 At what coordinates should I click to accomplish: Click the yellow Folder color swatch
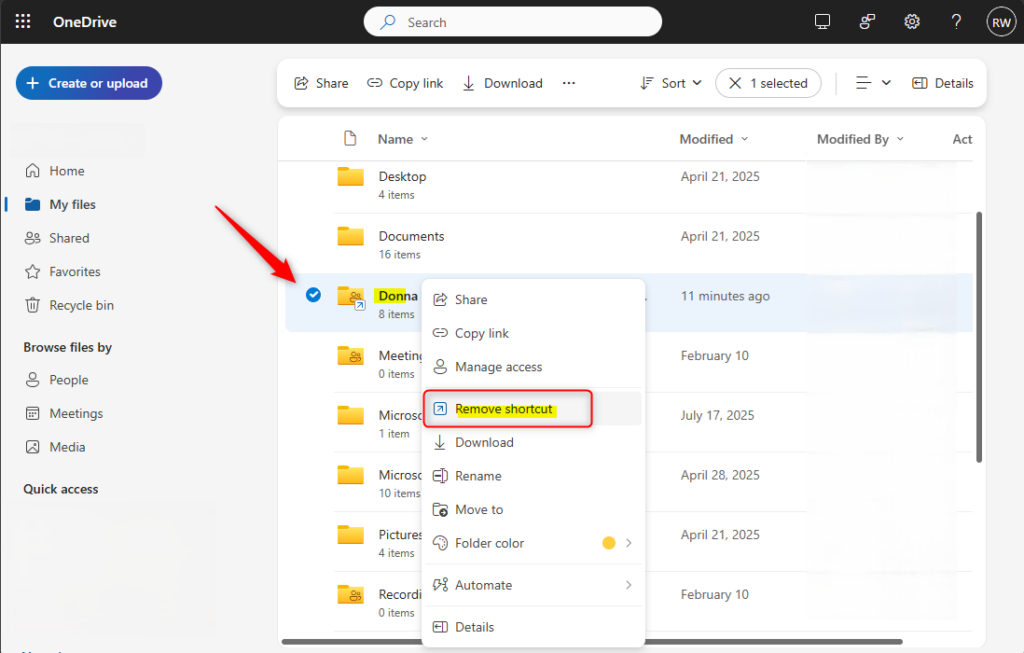pyautogui.click(x=609, y=543)
